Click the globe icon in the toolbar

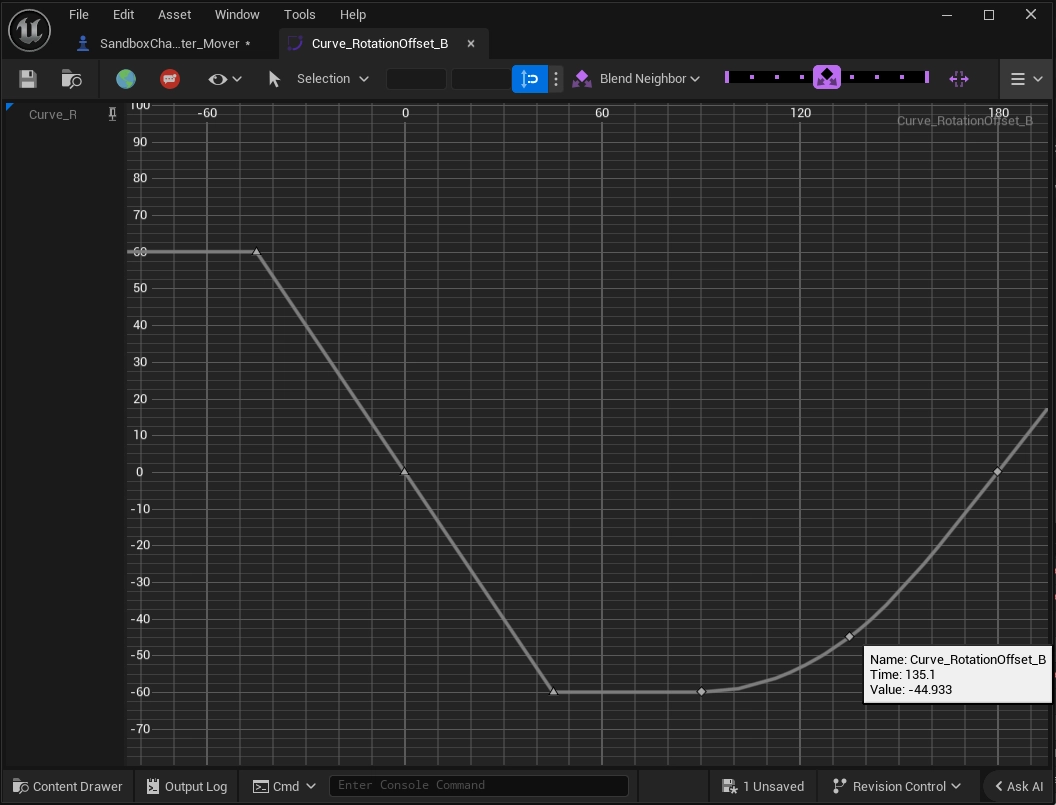[x=126, y=79]
